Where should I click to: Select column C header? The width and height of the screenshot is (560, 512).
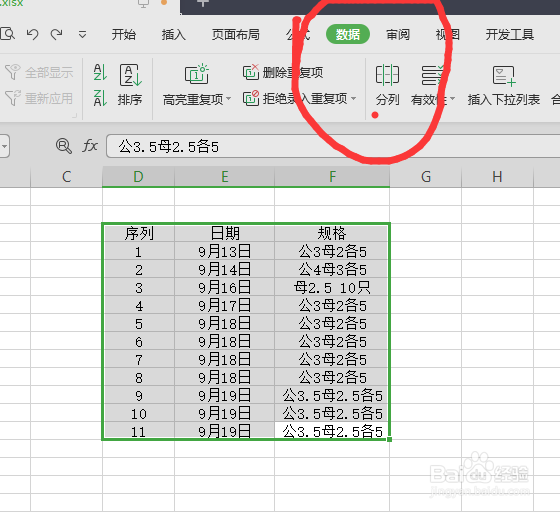click(66, 176)
